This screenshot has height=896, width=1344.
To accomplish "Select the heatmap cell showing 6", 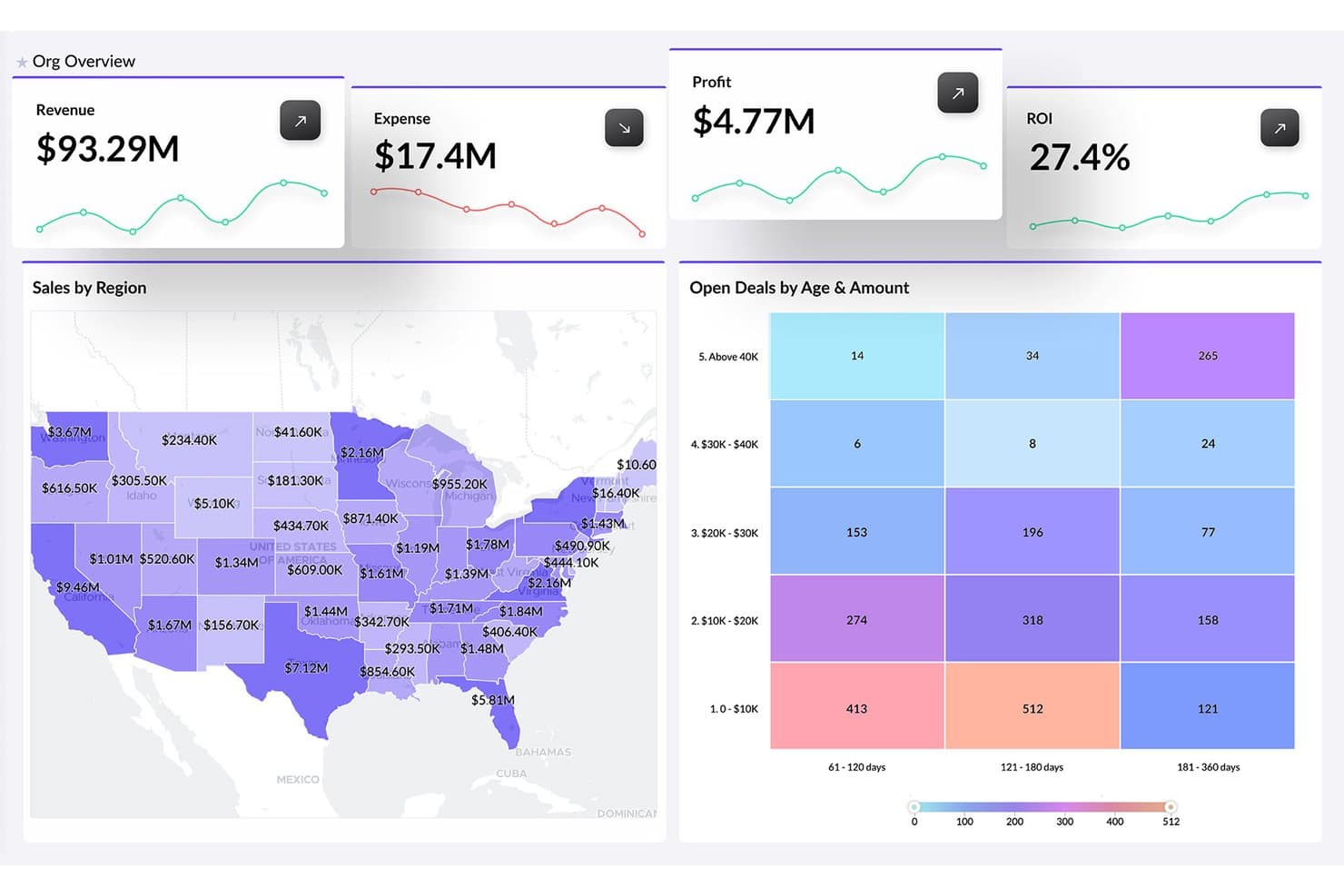I will click(x=857, y=443).
